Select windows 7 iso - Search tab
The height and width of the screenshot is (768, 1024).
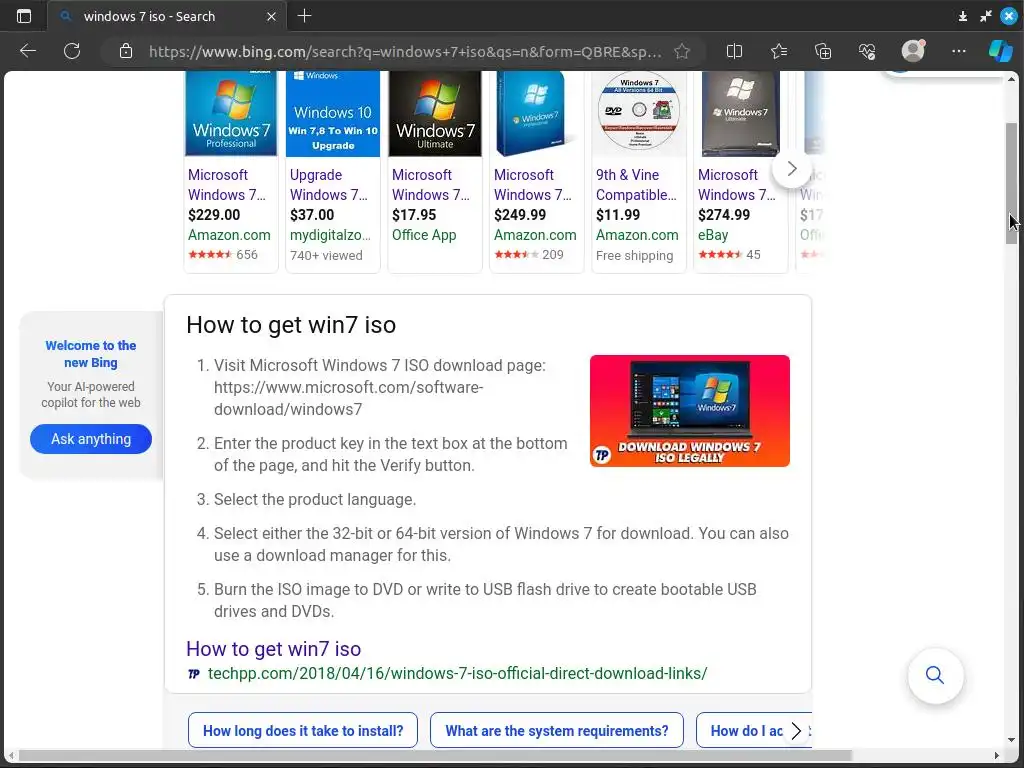pyautogui.click(x=166, y=16)
